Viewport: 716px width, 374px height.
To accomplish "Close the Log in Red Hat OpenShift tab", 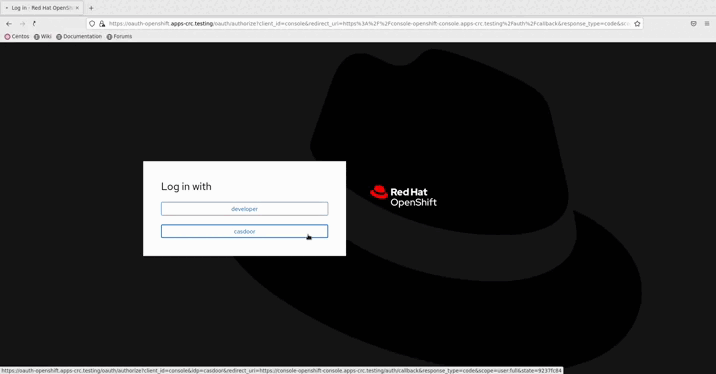I will 77,8.
